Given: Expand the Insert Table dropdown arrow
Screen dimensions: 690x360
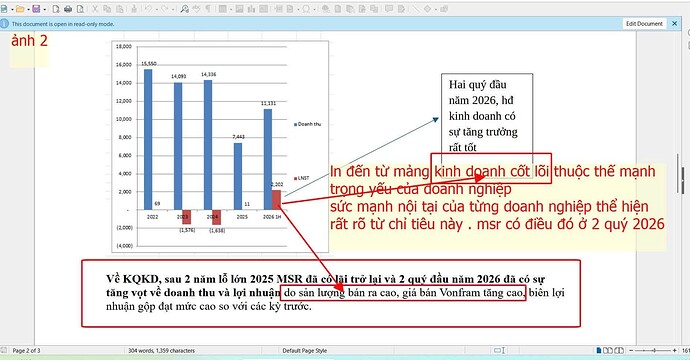Looking at the screenshot, I should (x=231, y=9).
